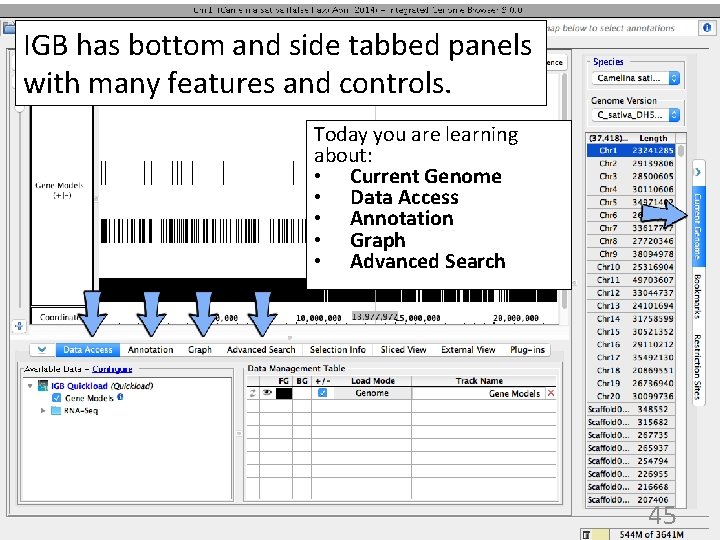
Task: Click the memory usage 544M of 3641M indicator
Action: [651, 534]
